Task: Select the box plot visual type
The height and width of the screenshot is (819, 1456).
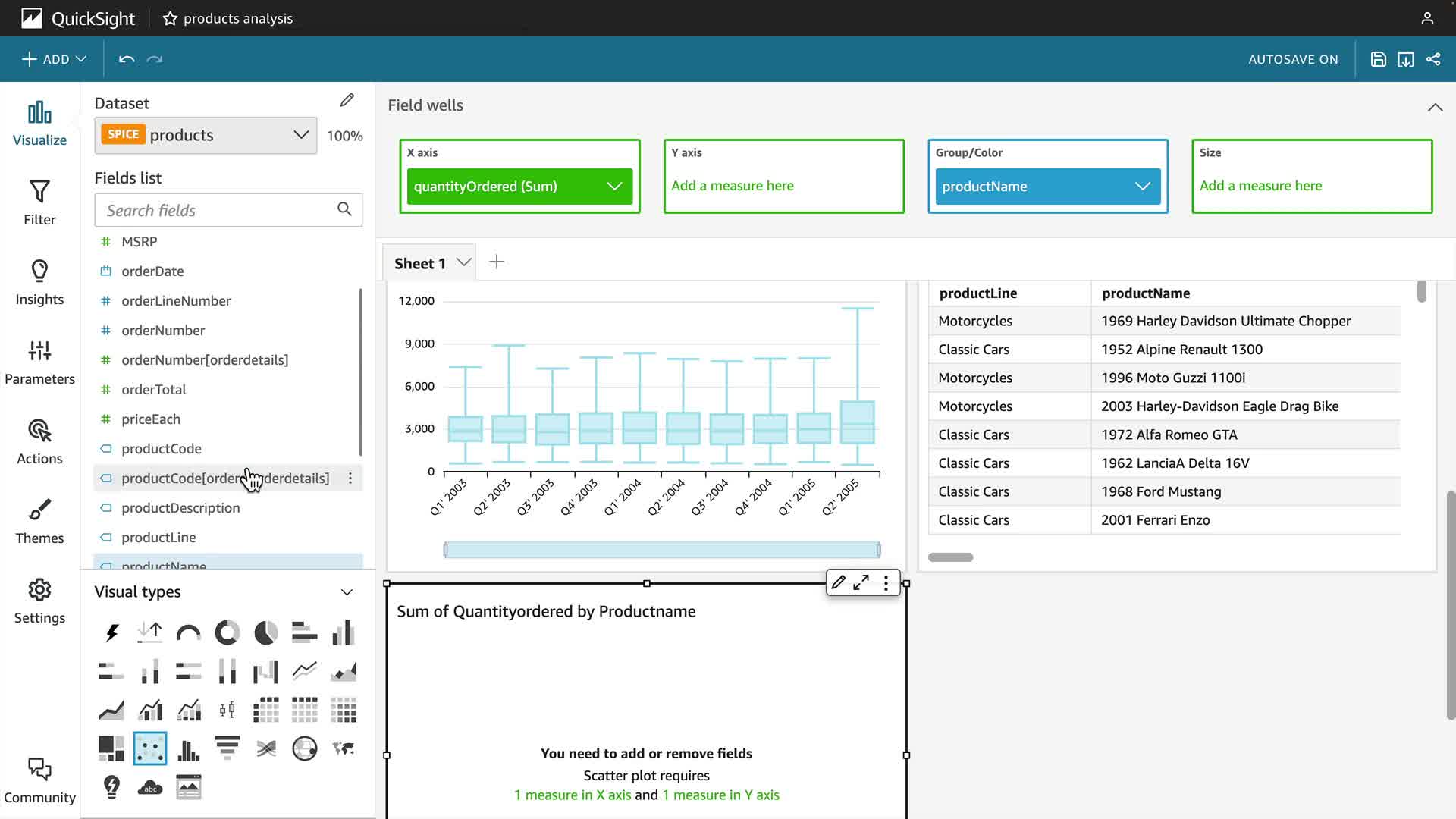Action: [x=227, y=711]
